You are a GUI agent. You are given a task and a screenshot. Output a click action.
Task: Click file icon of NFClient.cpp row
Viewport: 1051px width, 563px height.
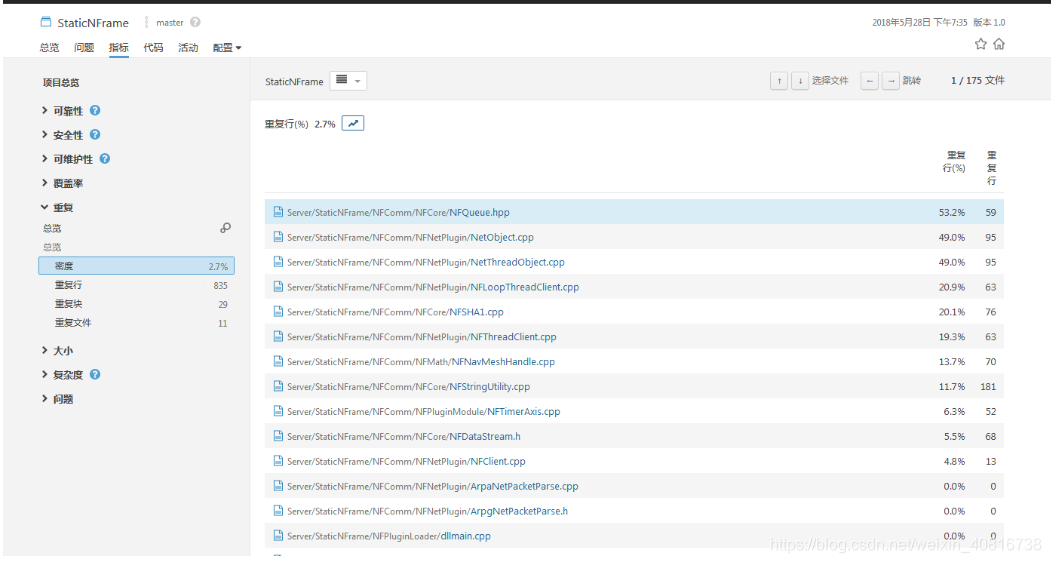click(x=278, y=460)
